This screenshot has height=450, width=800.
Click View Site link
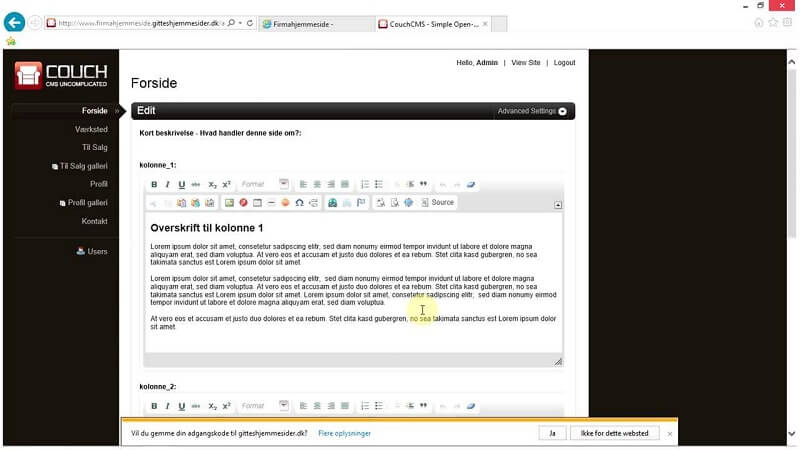[x=526, y=63]
